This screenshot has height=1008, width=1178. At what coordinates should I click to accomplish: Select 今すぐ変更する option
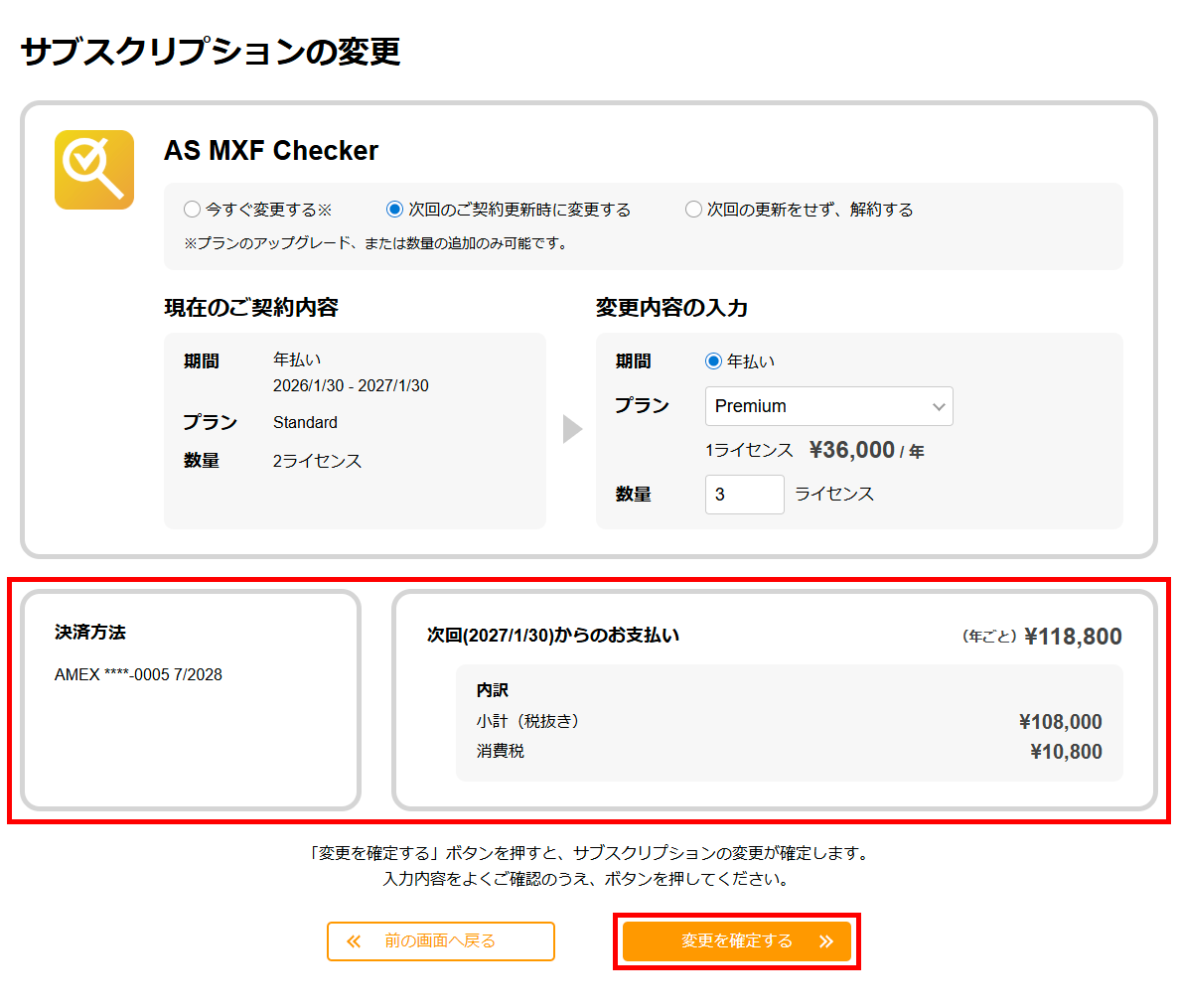click(191, 209)
